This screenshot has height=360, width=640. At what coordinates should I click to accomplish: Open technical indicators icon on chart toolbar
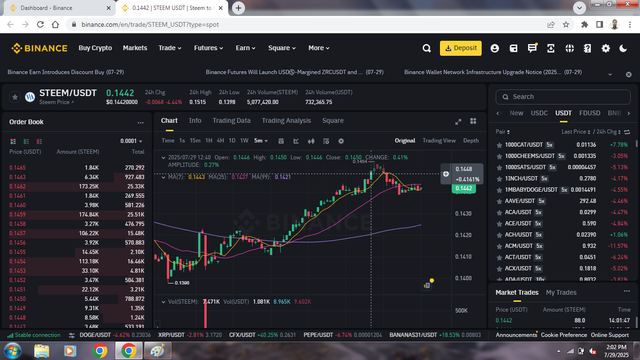(296, 141)
